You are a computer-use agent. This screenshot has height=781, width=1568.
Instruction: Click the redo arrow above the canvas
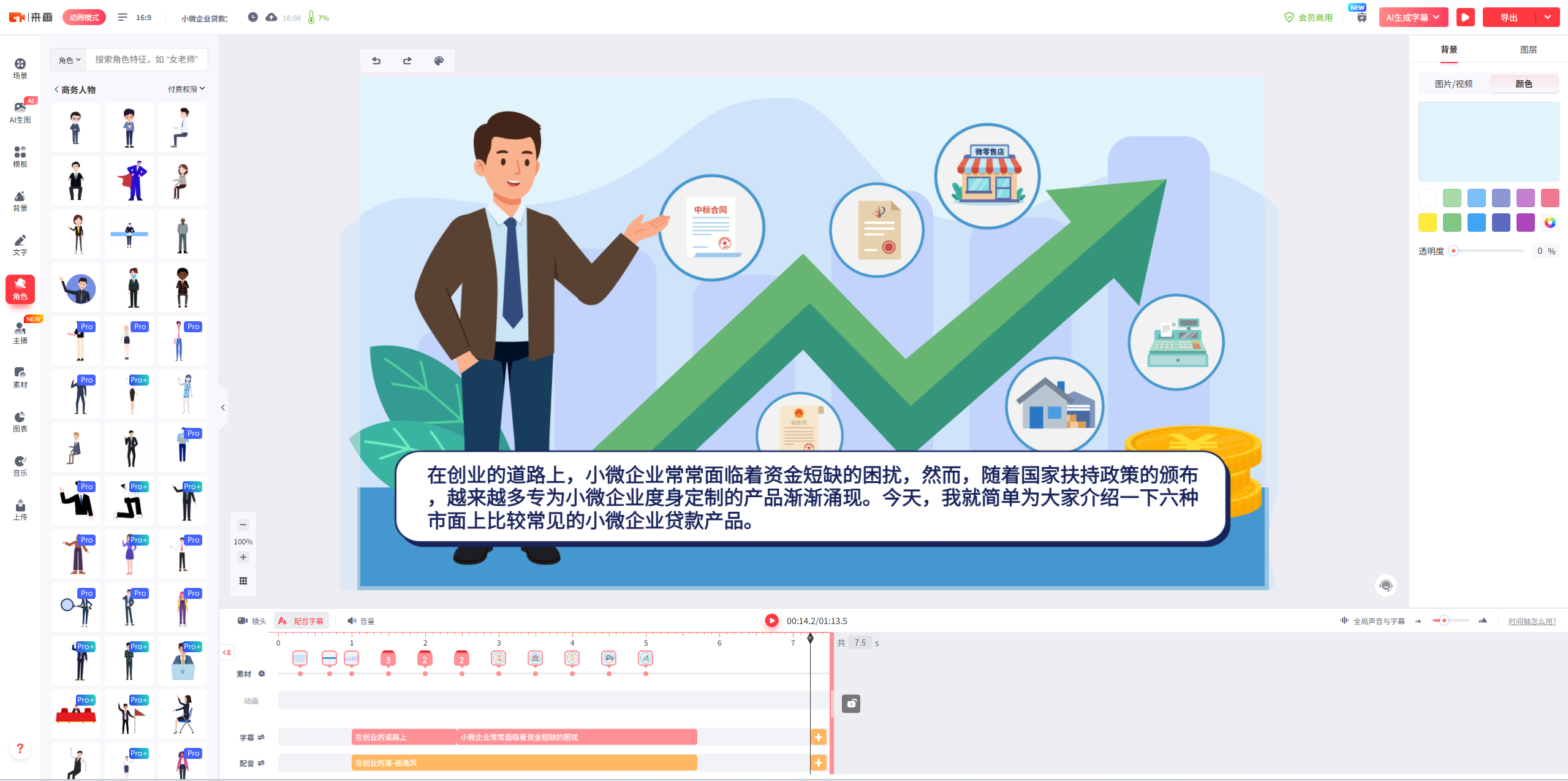(407, 61)
